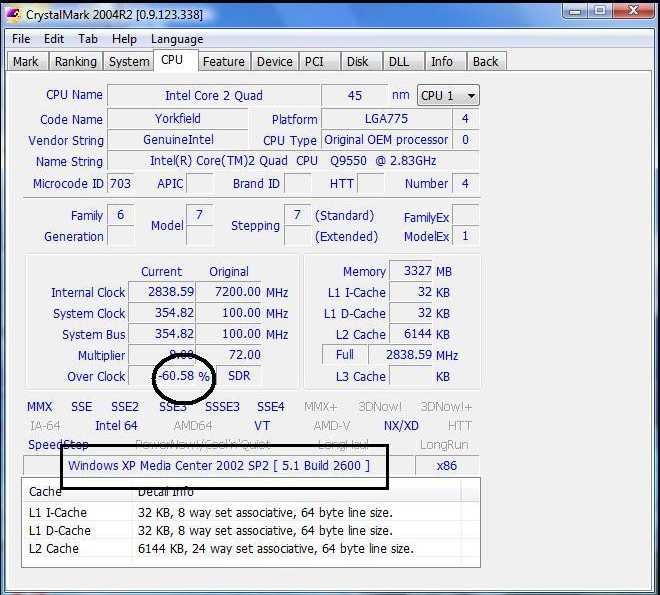Select the L1 D-Cache row in list
The width and height of the screenshot is (660, 595).
pos(250,531)
